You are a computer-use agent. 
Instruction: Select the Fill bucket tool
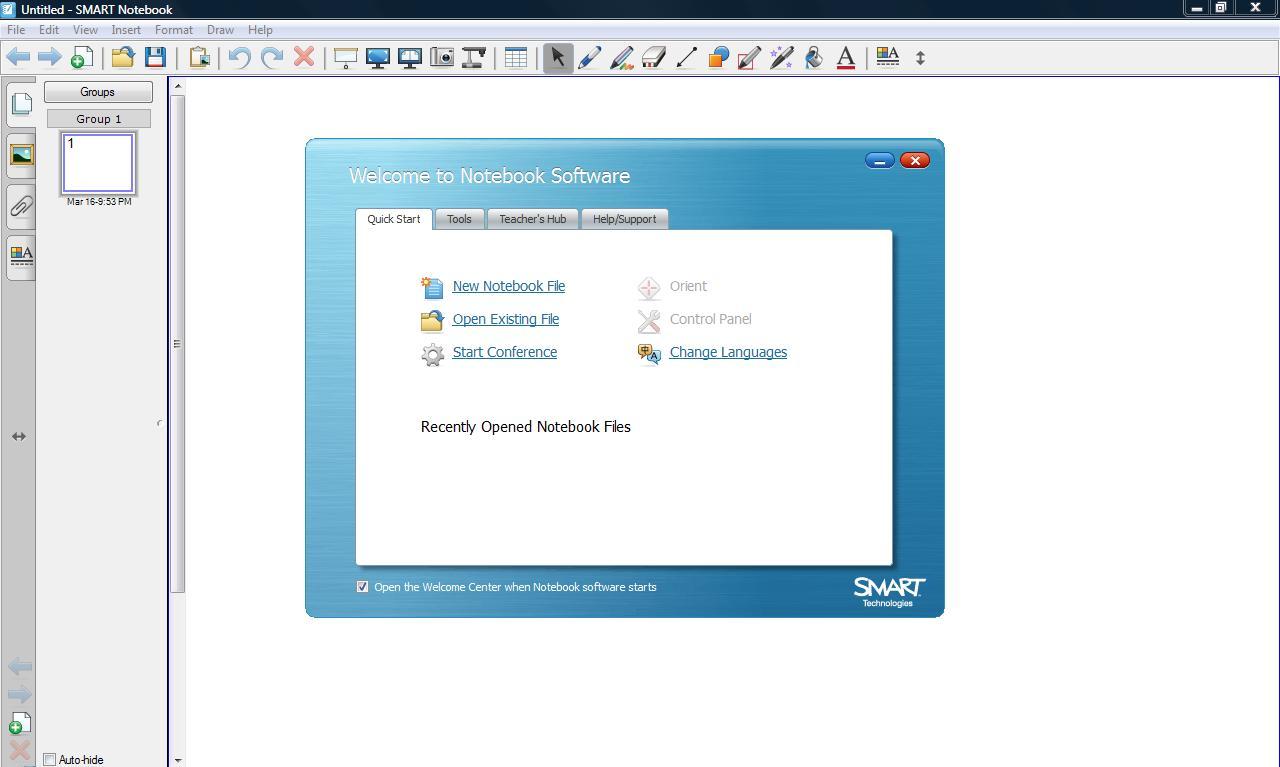[814, 57]
